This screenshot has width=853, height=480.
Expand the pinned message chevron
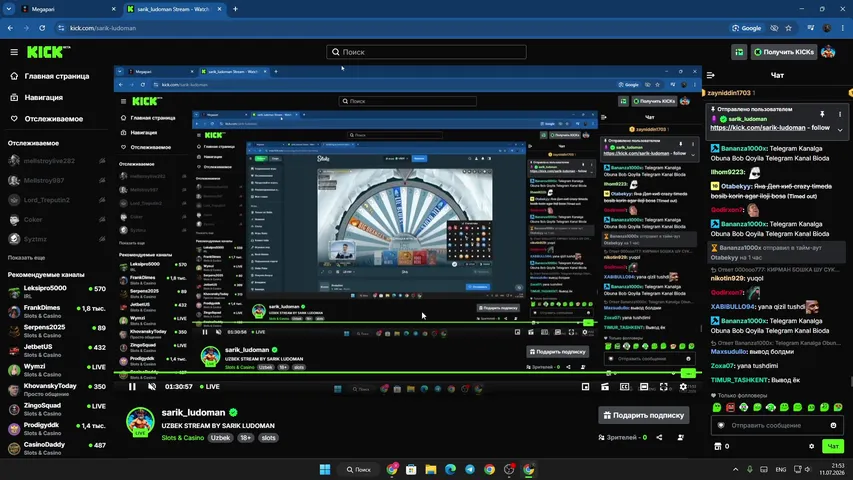point(840,130)
